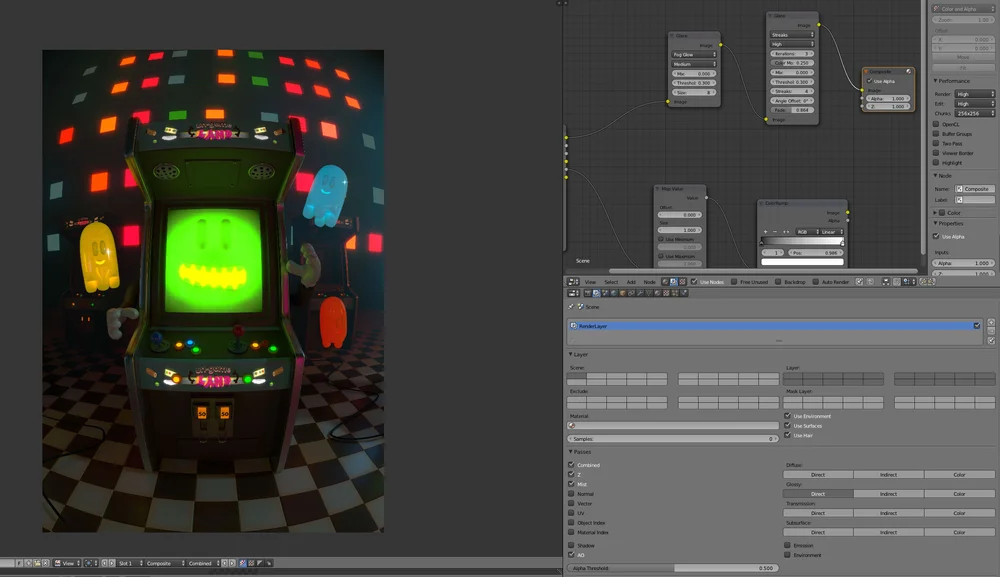Enable the Backdrop checkbox
1000x577 pixels.
tap(778, 281)
